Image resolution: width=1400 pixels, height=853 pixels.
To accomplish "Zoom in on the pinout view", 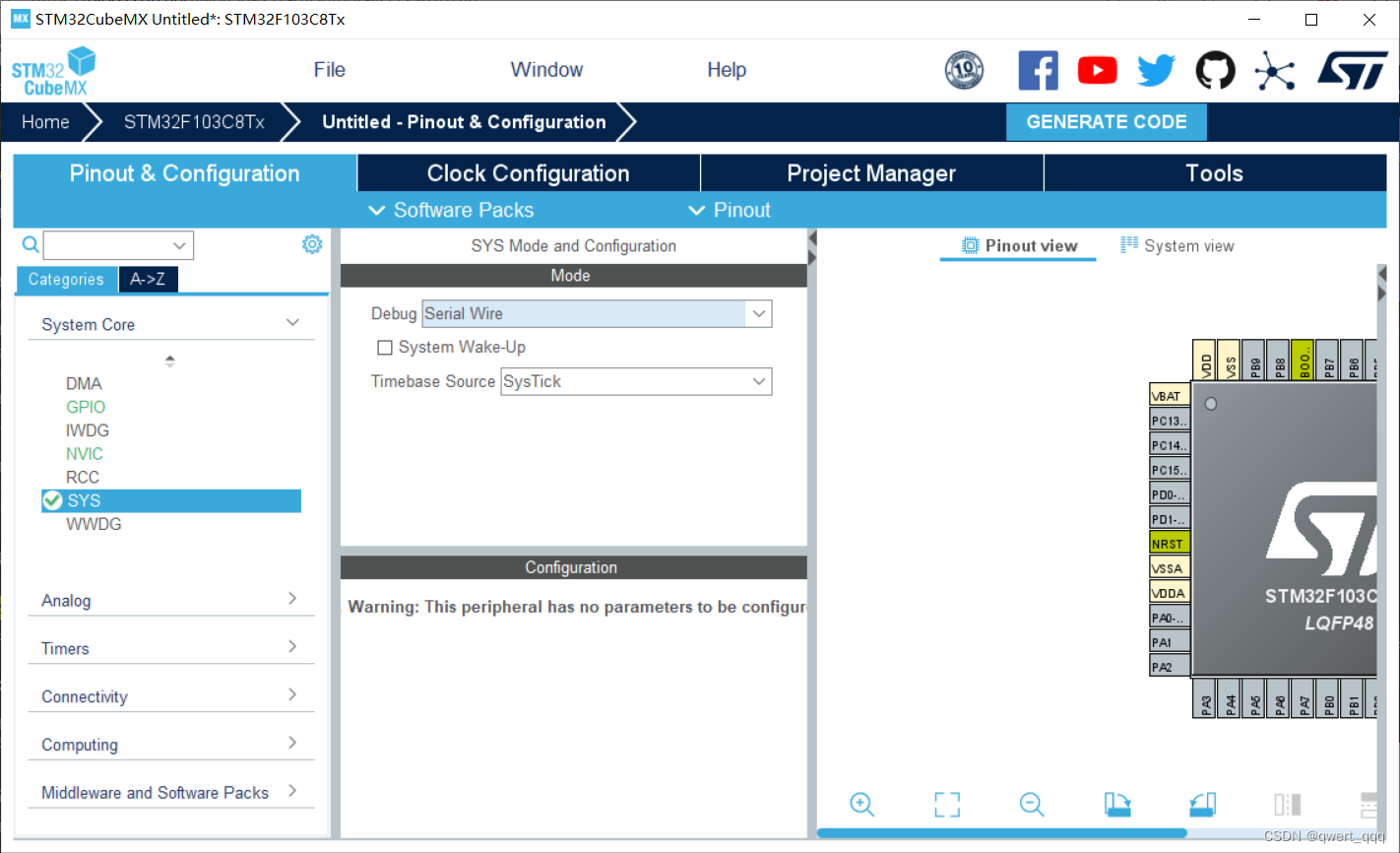I will point(861,804).
